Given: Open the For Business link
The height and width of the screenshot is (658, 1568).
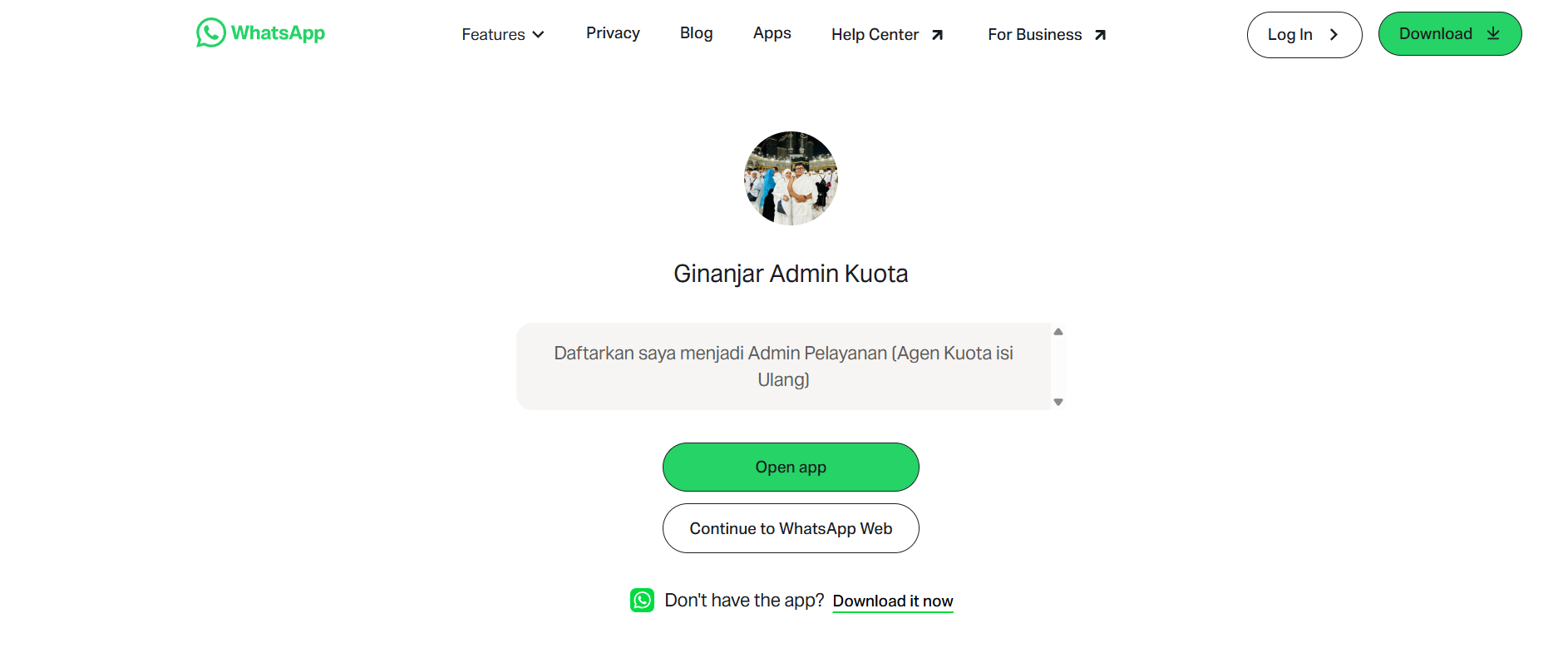Looking at the screenshot, I should click(1047, 34).
